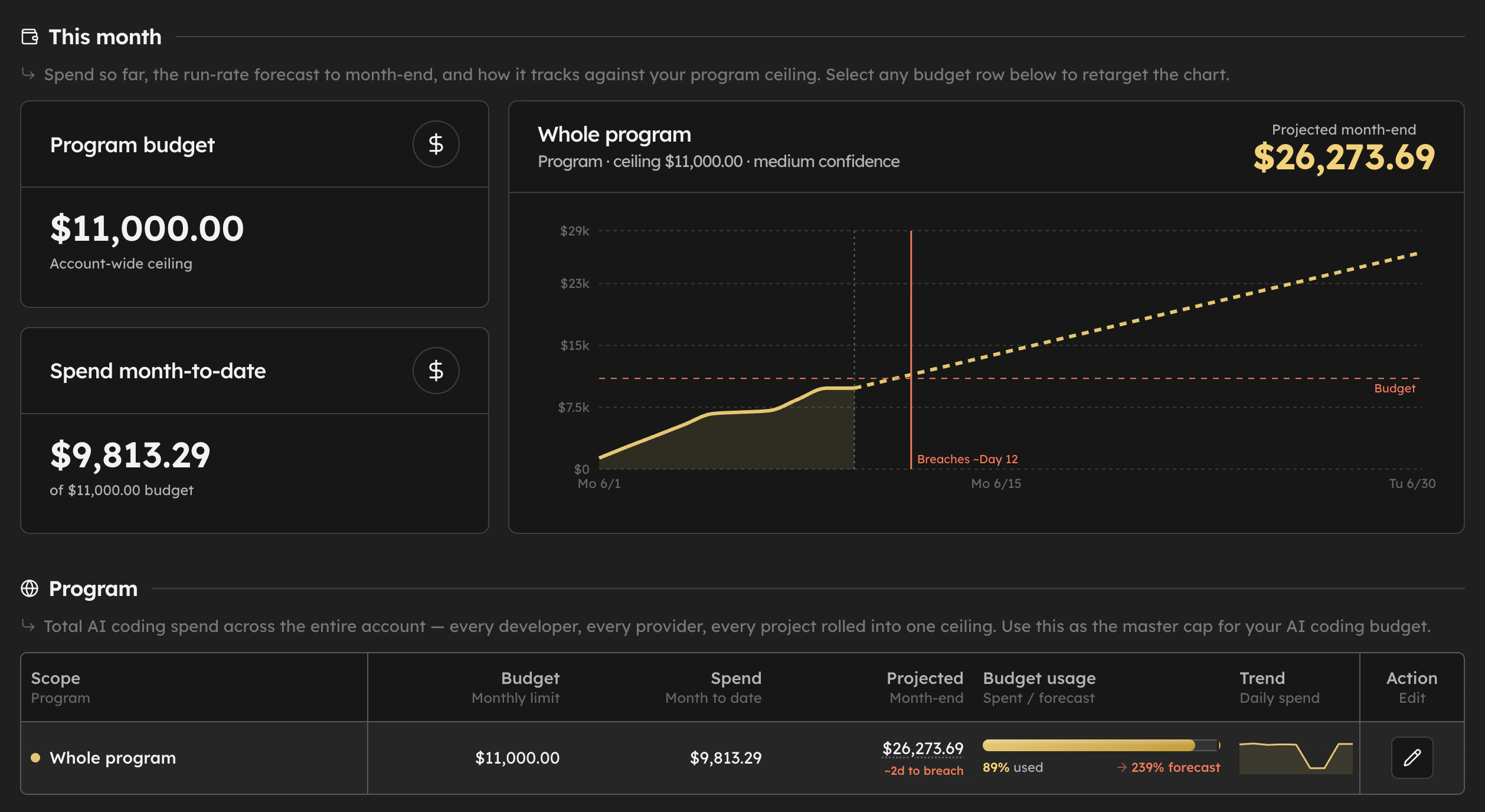Click the $9,813.29 month-to-date amount
1485x812 pixels.
pyautogui.click(x=130, y=456)
